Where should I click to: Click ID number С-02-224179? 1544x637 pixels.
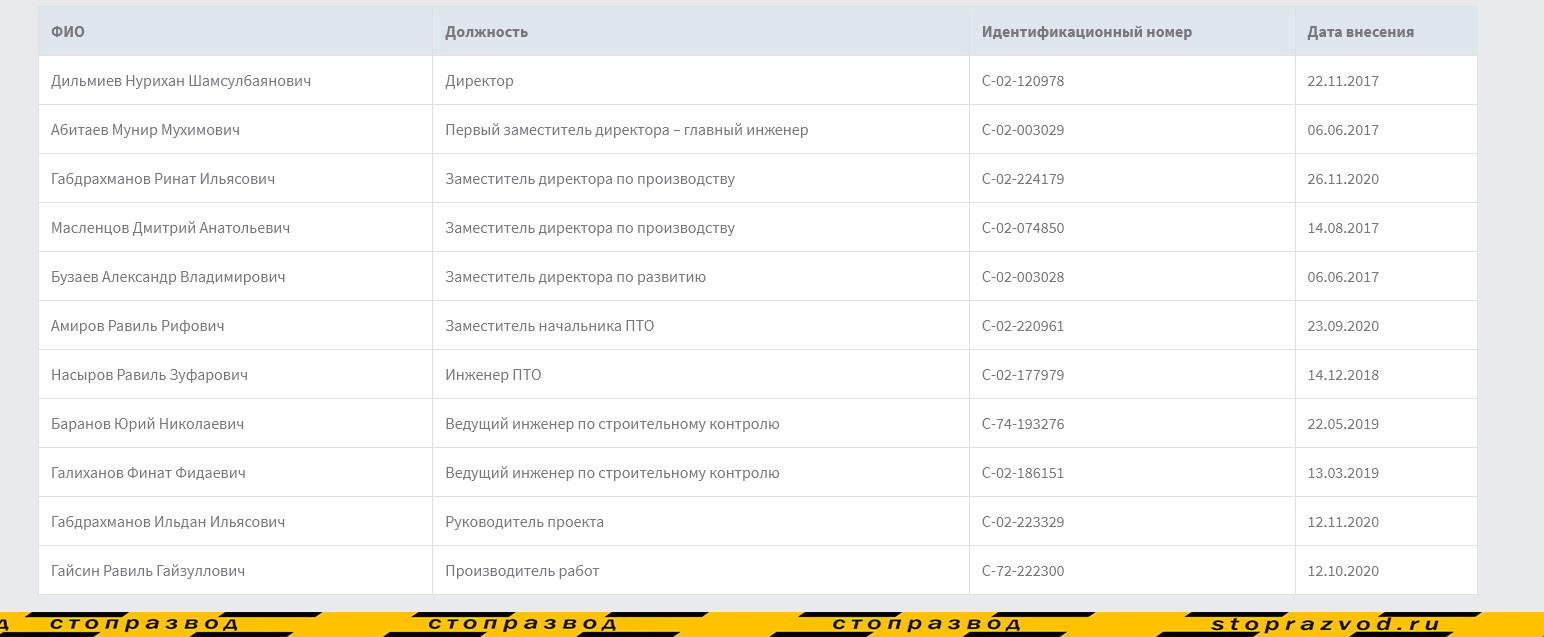(x=1023, y=179)
